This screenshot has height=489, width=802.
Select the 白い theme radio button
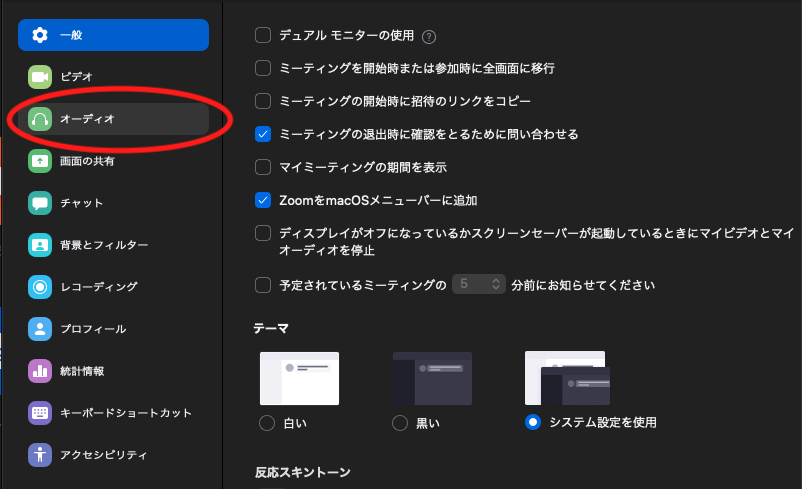coord(267,423)
